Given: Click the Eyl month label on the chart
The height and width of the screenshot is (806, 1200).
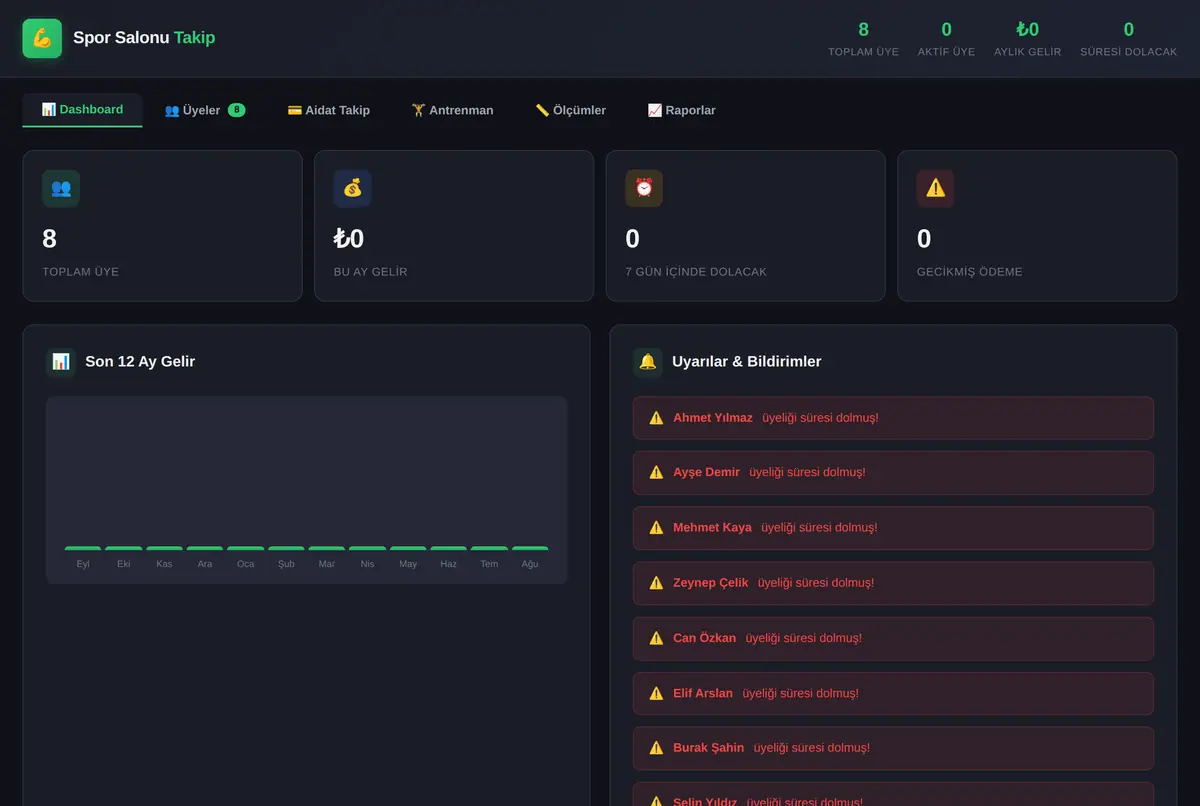Looking at the screenshot, I should (x=83, y=564).
